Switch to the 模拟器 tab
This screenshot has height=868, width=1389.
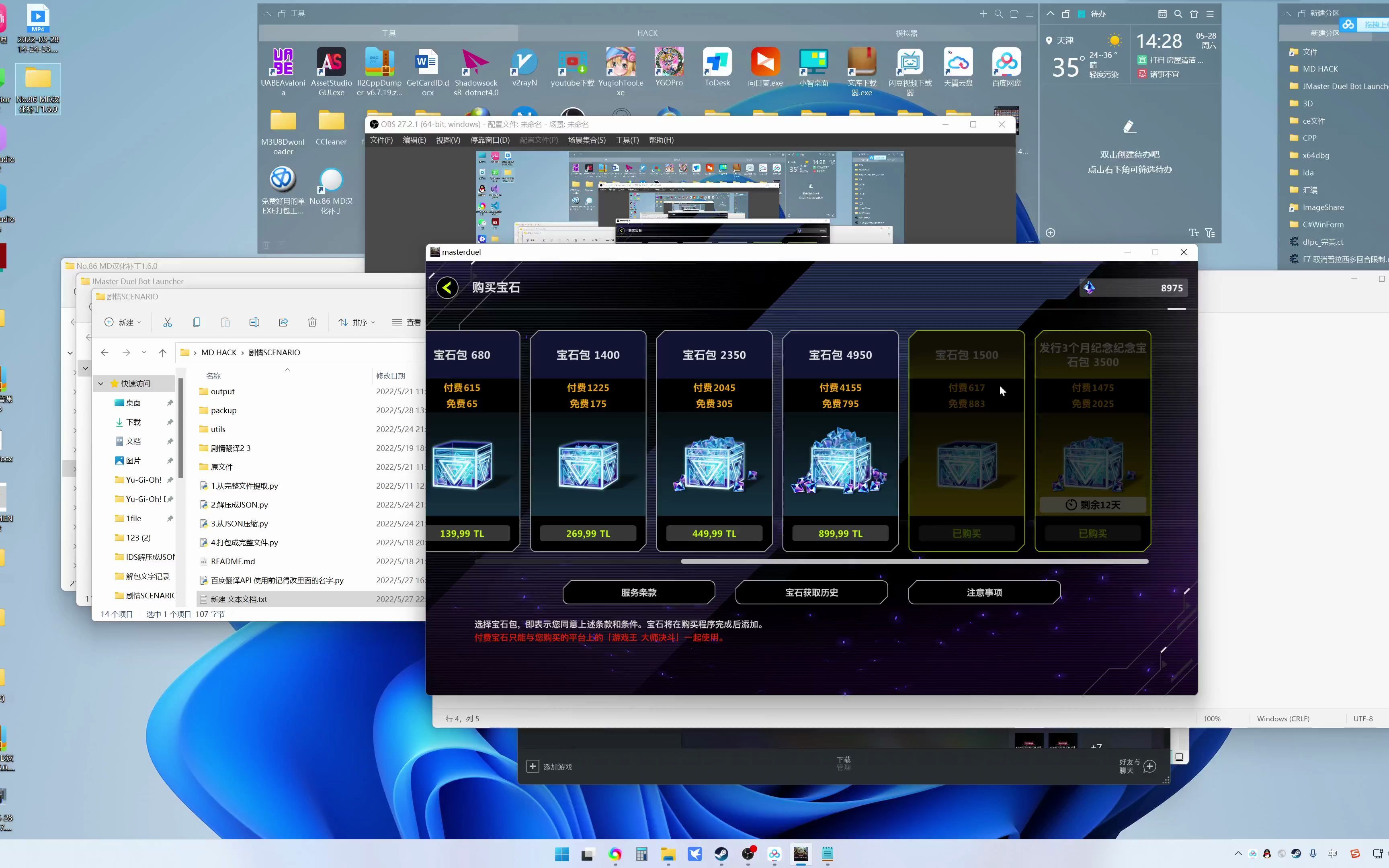(906, 33)
